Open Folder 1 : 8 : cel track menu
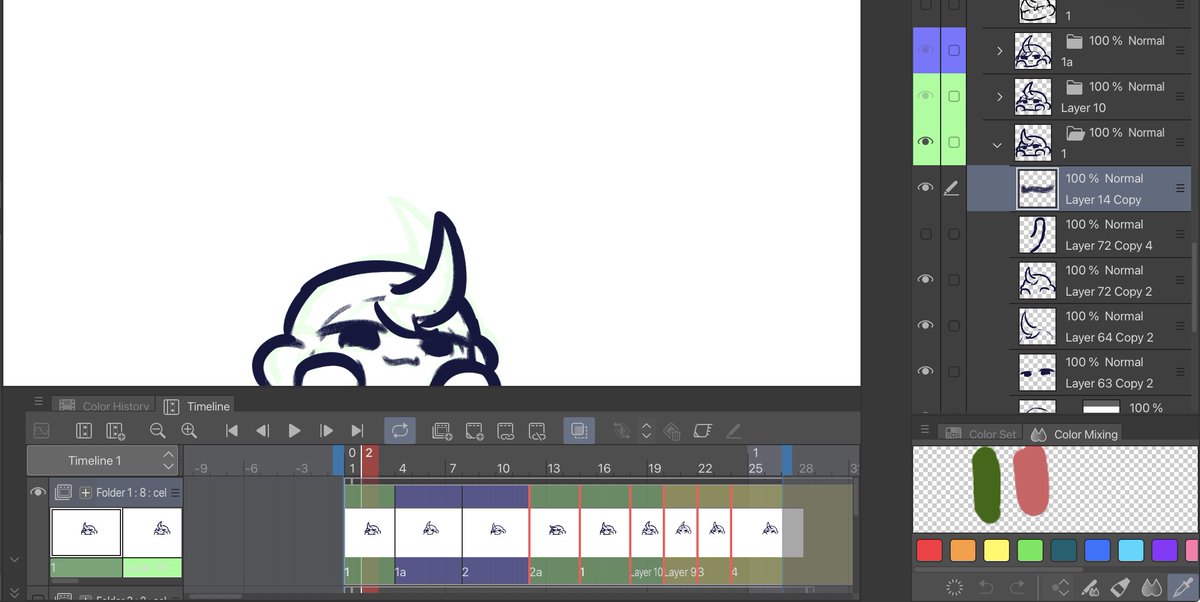The height and width of the screenshot is (602, 1200). click(176, 492)
